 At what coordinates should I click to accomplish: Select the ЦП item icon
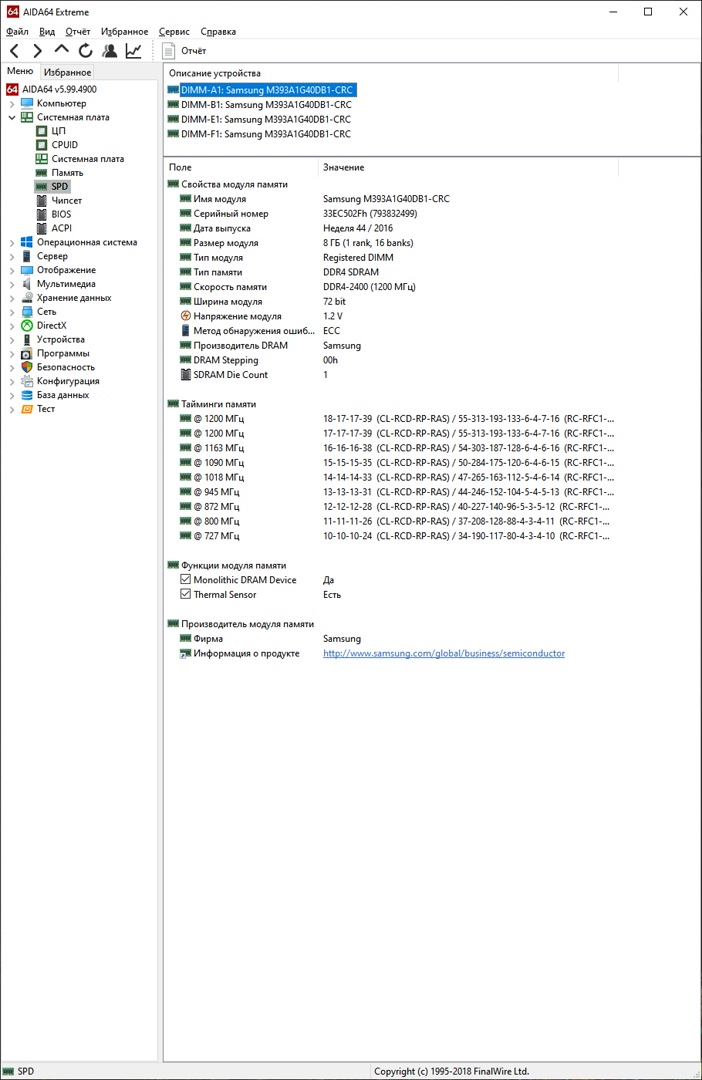pyautogui.click(x=41, y=131)
